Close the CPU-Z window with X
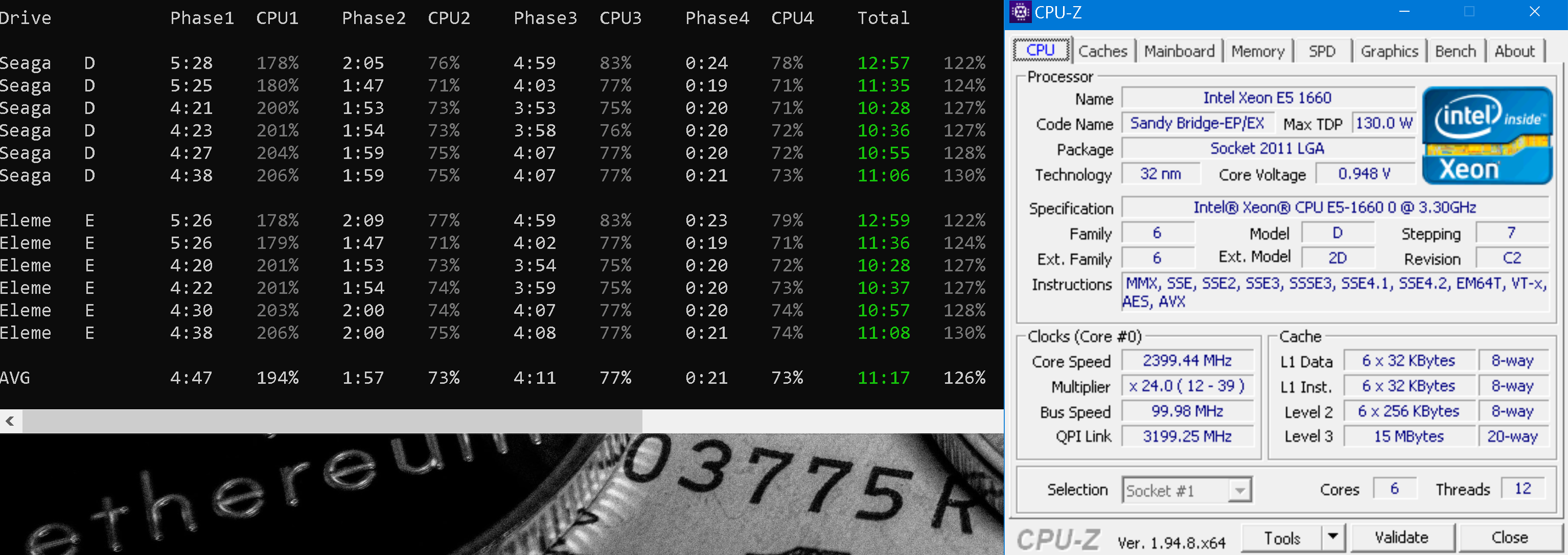This screenshot has height=555, width=1568. 1534,12
